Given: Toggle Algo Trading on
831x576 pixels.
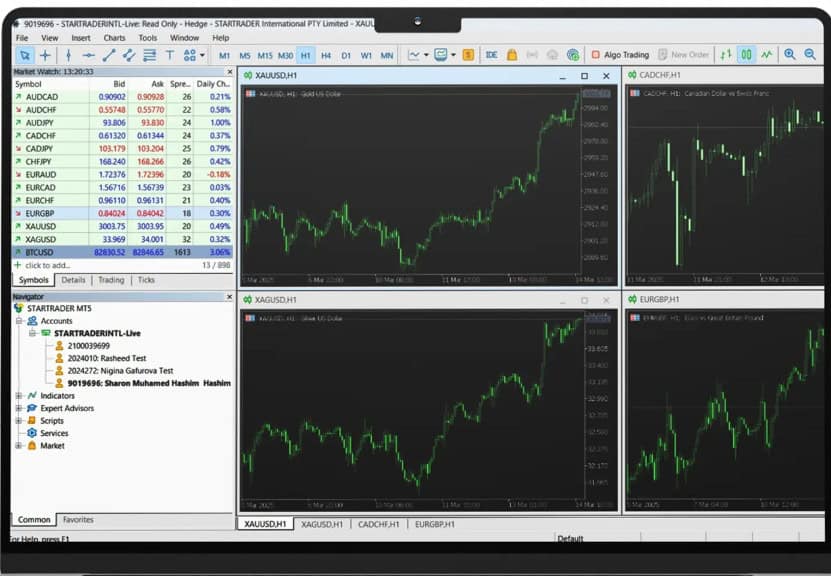Looking at the screenshot, I should click(618, 57).
